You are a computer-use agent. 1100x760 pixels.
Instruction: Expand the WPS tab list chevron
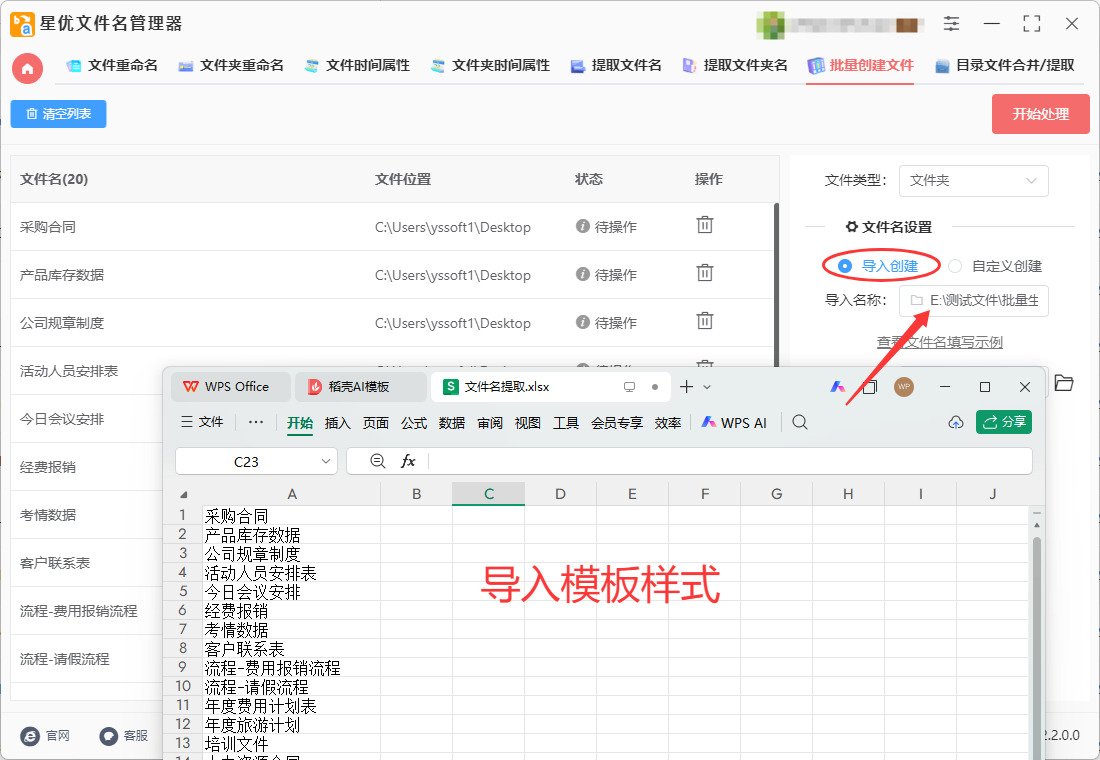pyautogui.click(x=707, y=387)
